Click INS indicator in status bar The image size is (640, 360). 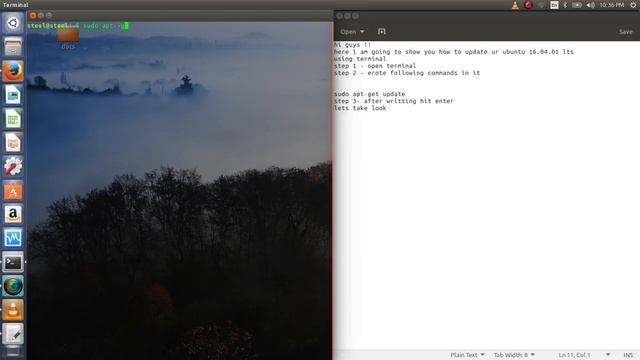click(x=628, y=355)
